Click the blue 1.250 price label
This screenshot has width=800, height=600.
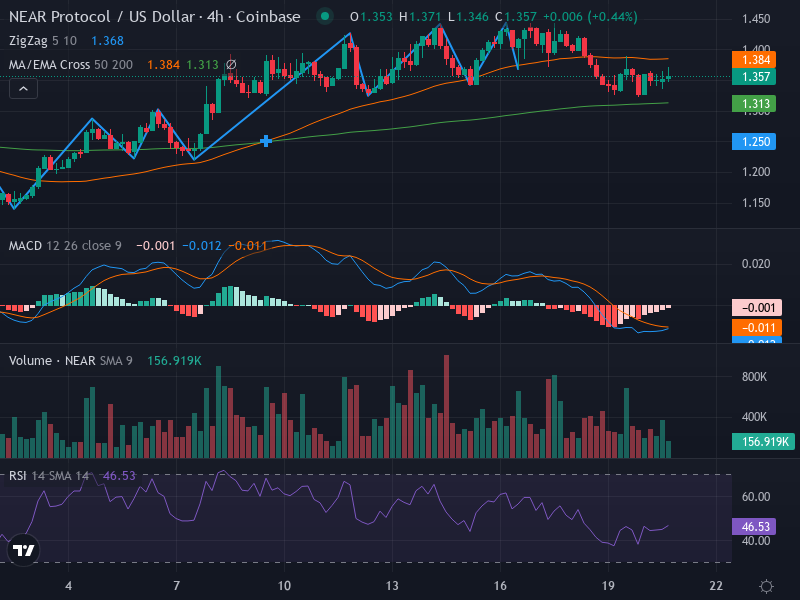(754, 141)
